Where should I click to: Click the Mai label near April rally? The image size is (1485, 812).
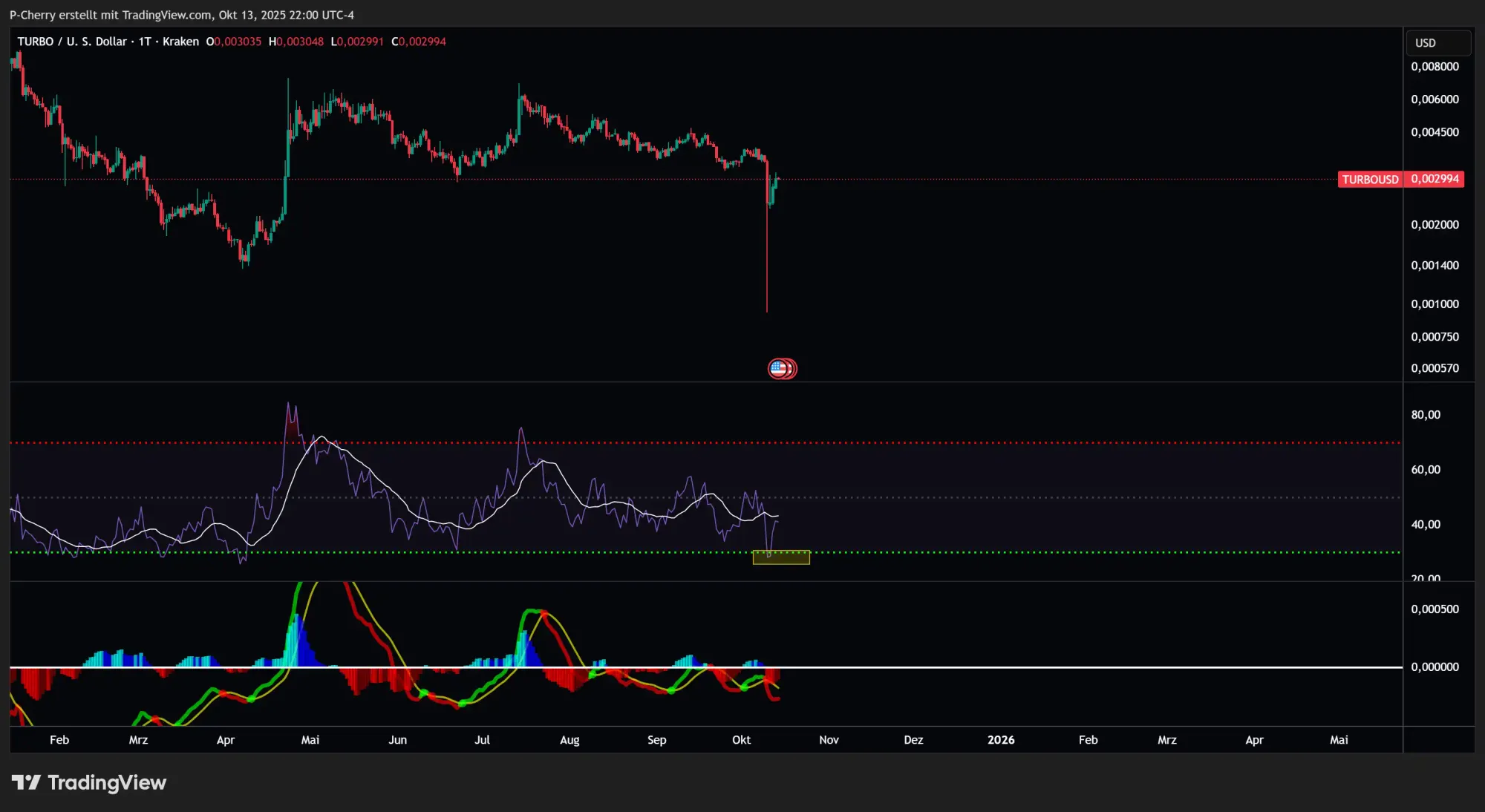pos(310,740)
